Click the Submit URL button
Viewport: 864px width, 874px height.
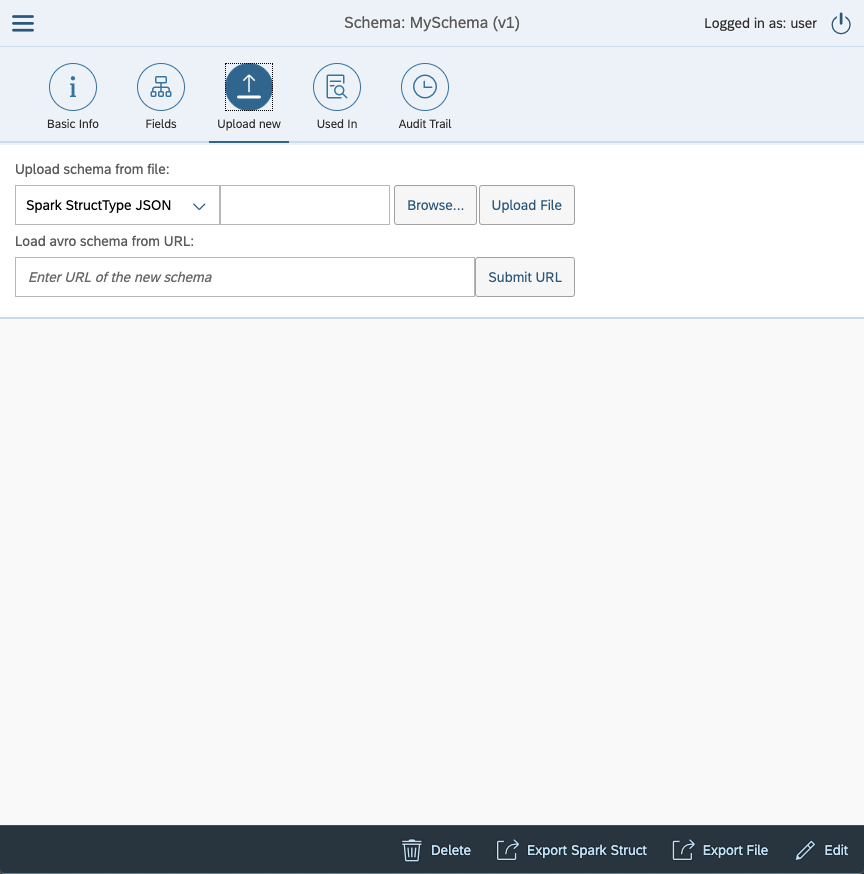pyautogui.click(x=525, y=277)
